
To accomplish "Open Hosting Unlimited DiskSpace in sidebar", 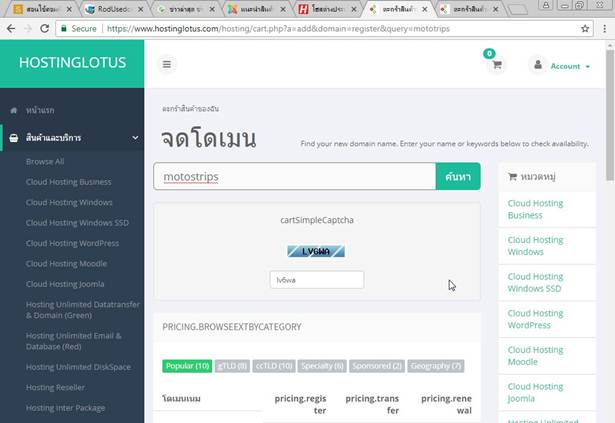I will pos(78,367).
